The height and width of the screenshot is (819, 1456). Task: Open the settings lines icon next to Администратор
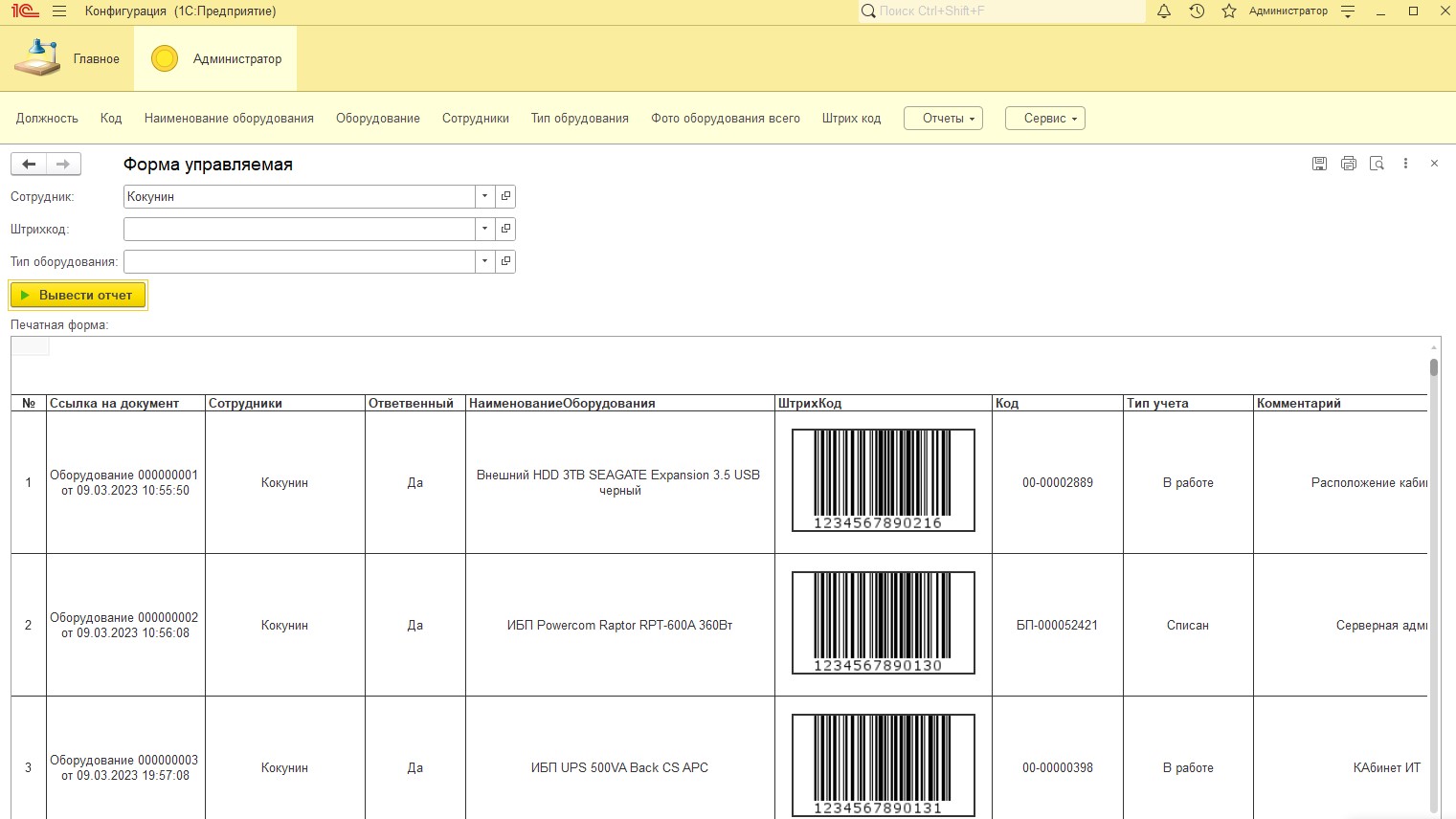1348,11
